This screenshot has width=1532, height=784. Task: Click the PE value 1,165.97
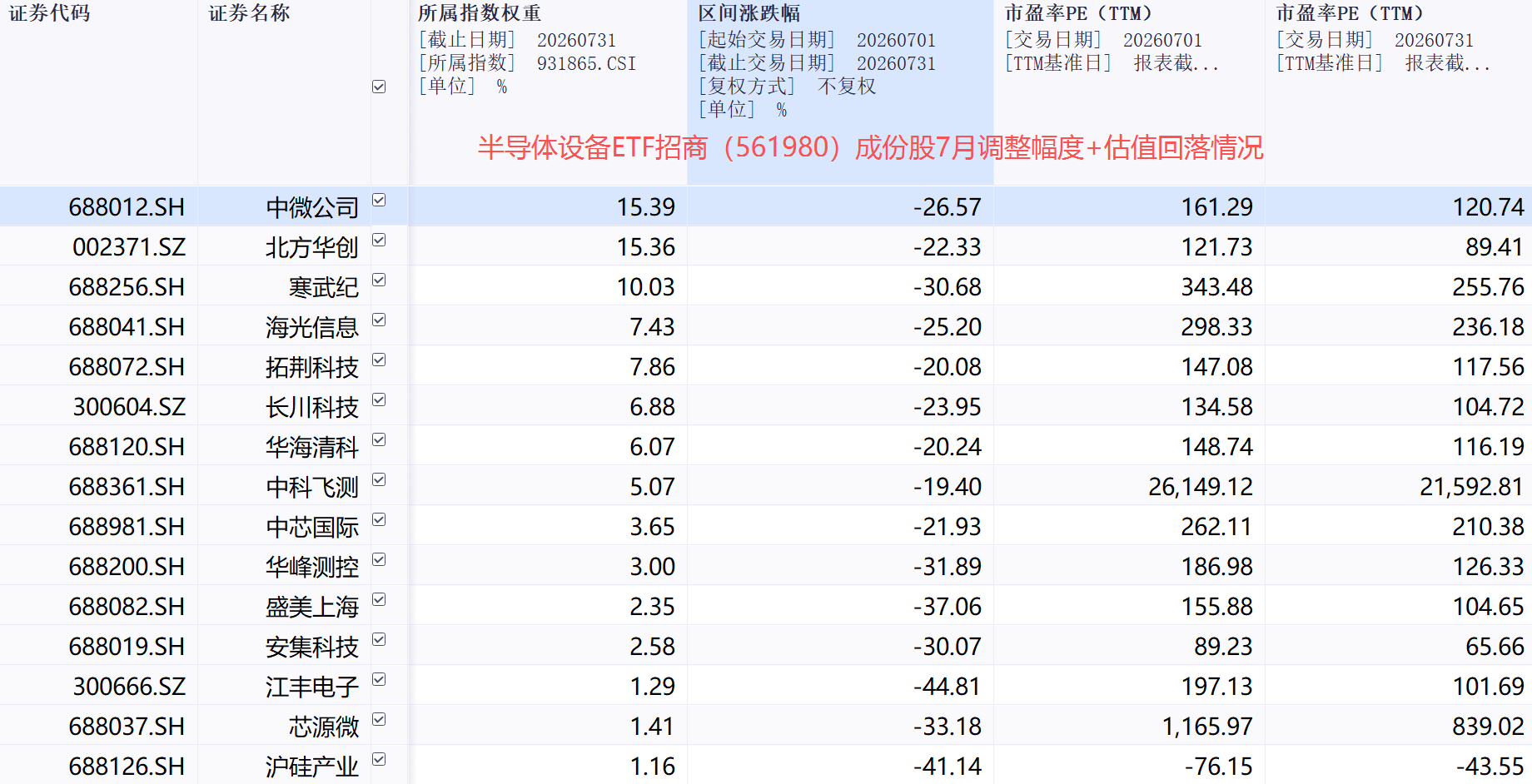[1207, 726]
